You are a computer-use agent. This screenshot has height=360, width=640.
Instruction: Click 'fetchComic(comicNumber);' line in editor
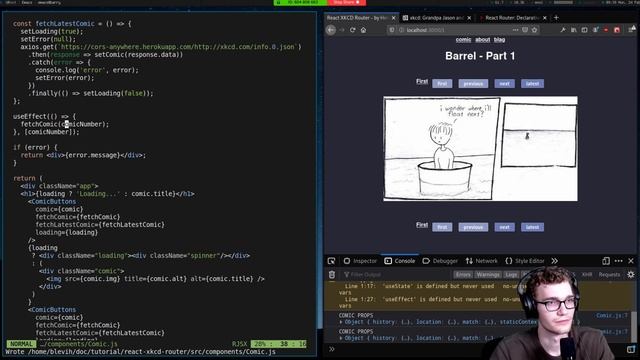[65, 124]
